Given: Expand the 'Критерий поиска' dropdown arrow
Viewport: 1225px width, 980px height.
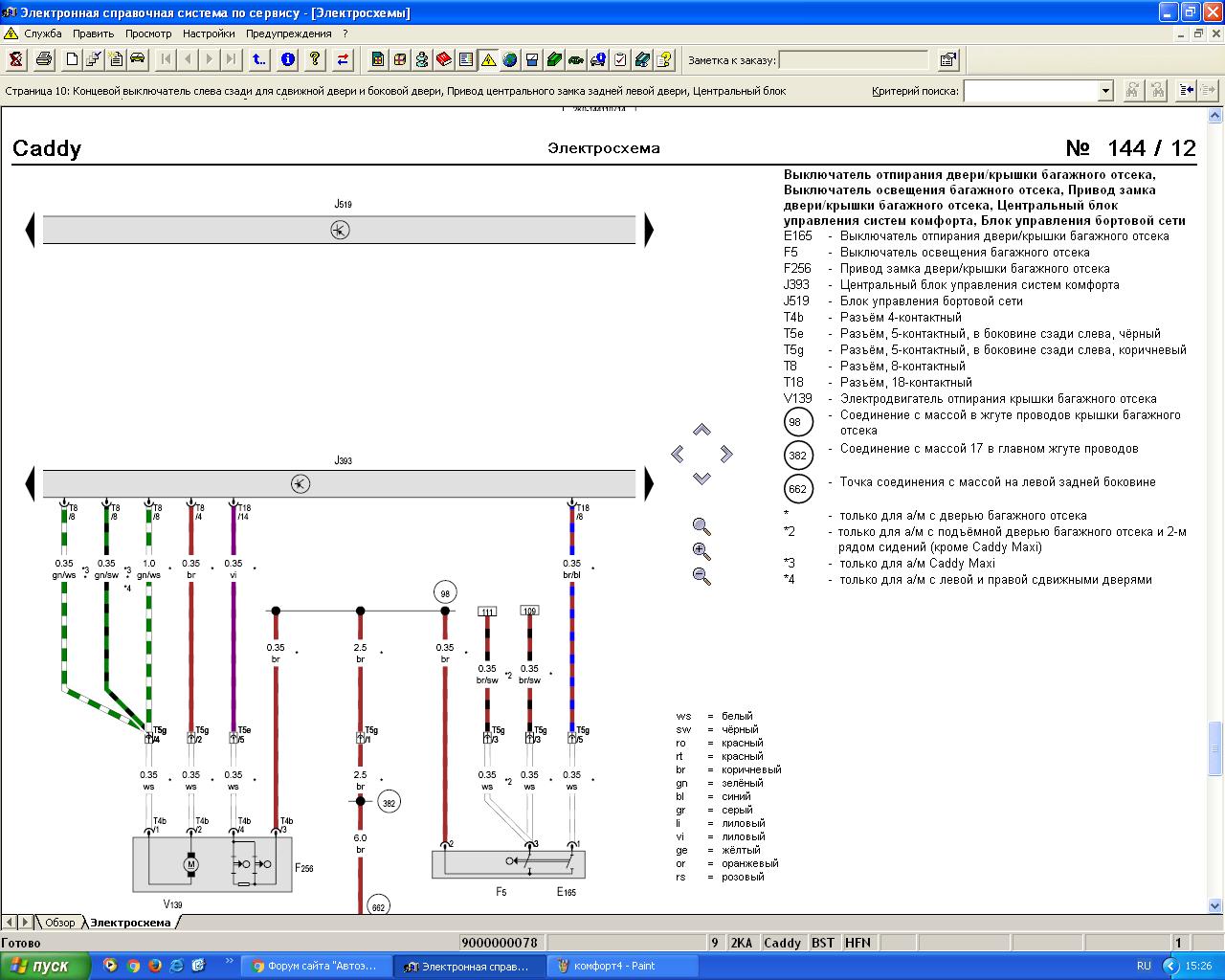Looking at the screenshot, I should coord(1105,91).
